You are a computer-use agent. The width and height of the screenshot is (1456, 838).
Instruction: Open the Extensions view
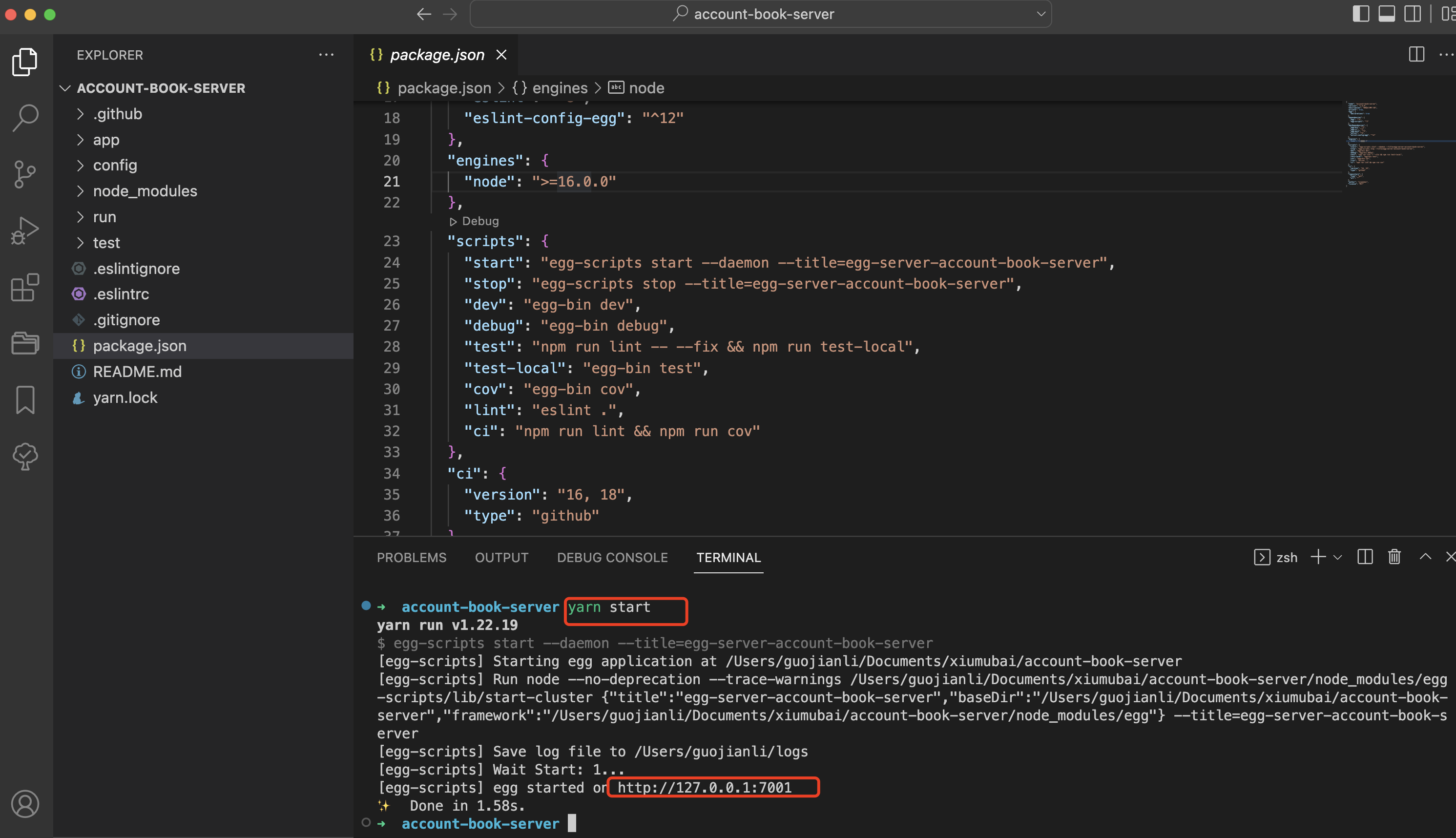pos(25,287)
